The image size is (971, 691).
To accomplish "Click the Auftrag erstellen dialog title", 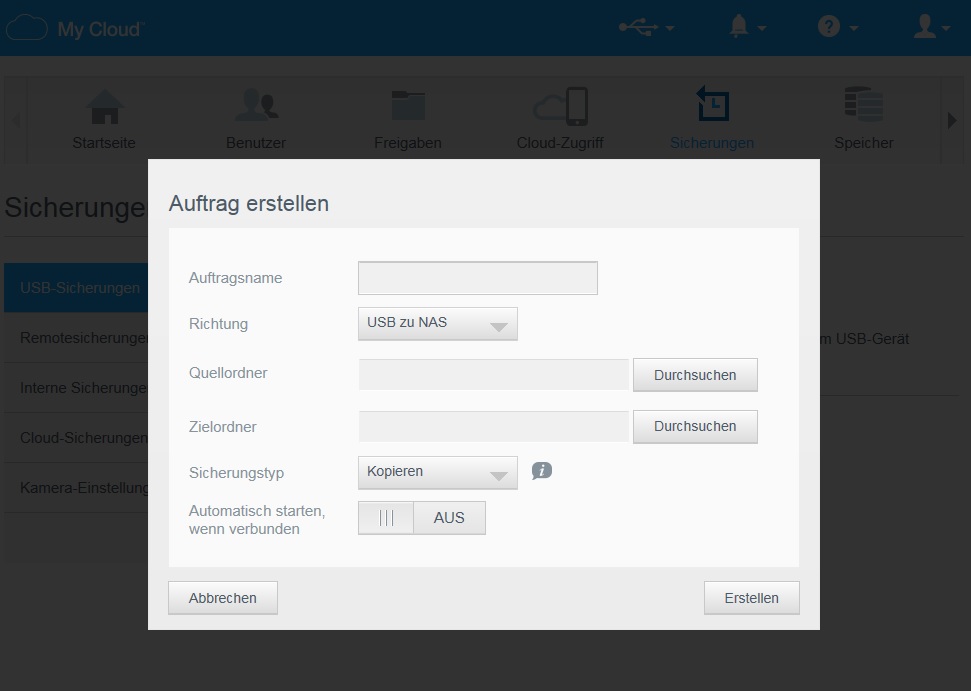I will [249, 204].
